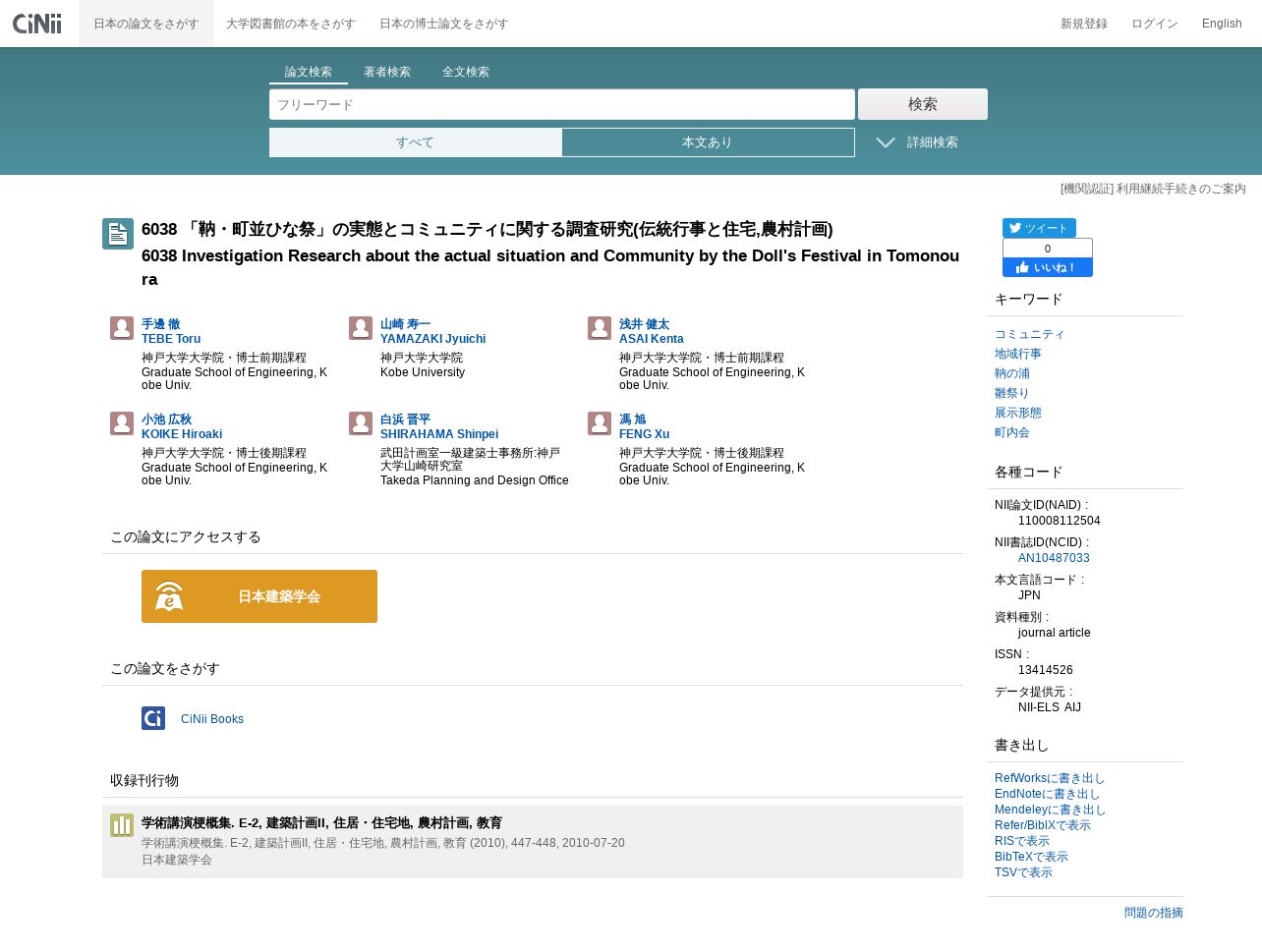Click keyword コミュニティ
This screenshot has height=952, width=1262.
click(1030, 334)
